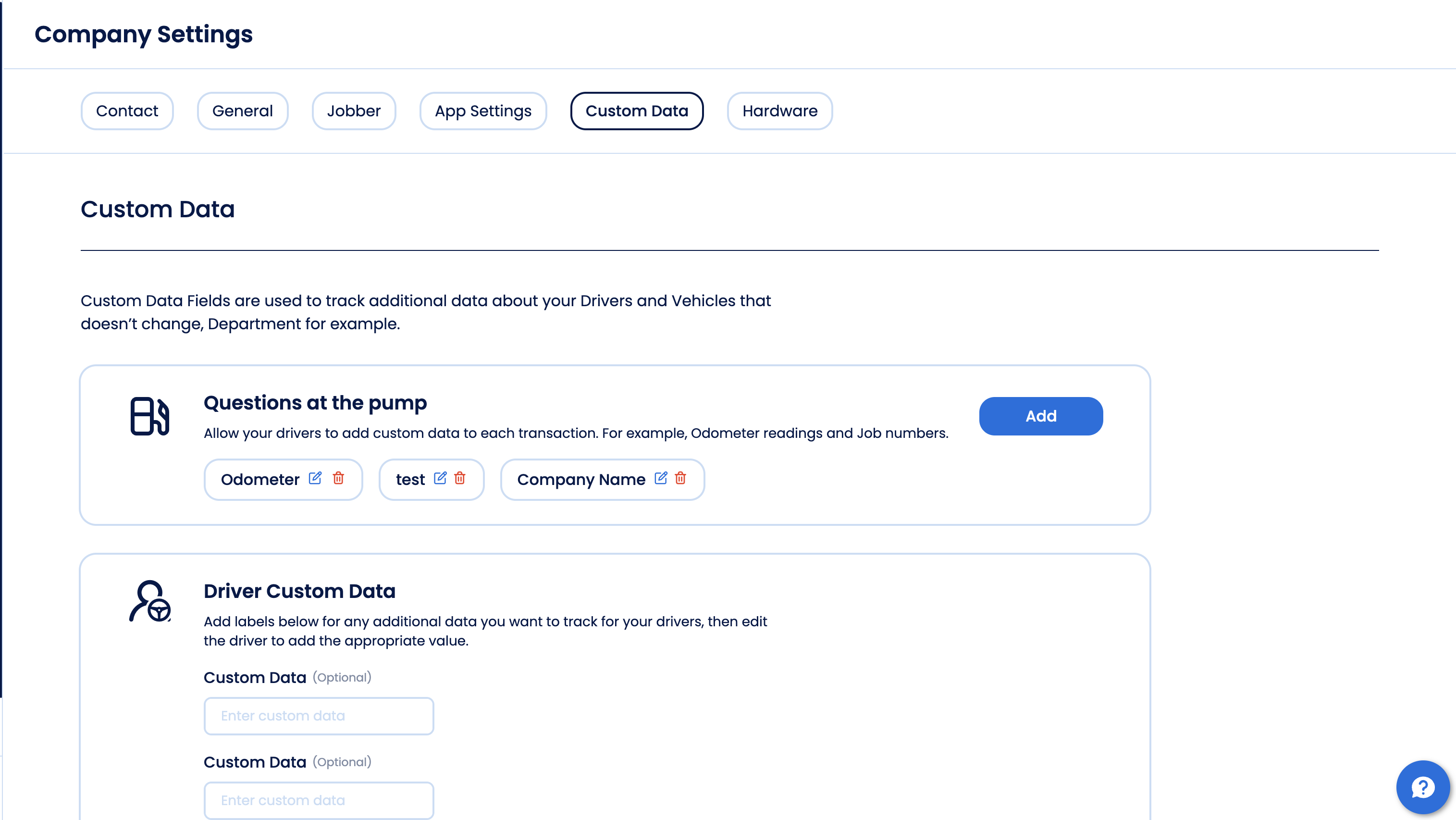Screen dimensions: 1456x820
Task: Focus the first Enter custom data field
Action: pyautogui.click(x=319, y=716)
